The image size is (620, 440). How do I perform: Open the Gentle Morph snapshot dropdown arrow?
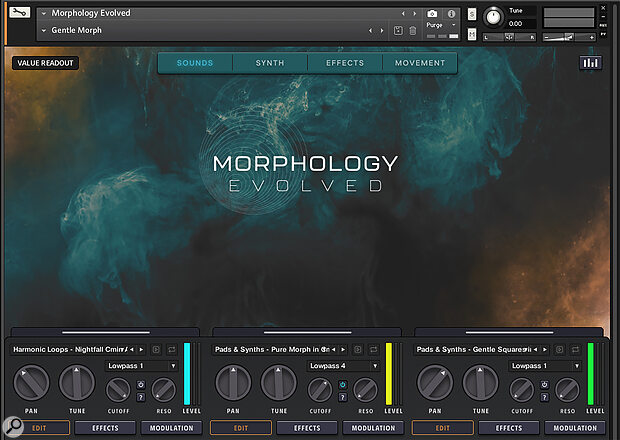[44, 30]
